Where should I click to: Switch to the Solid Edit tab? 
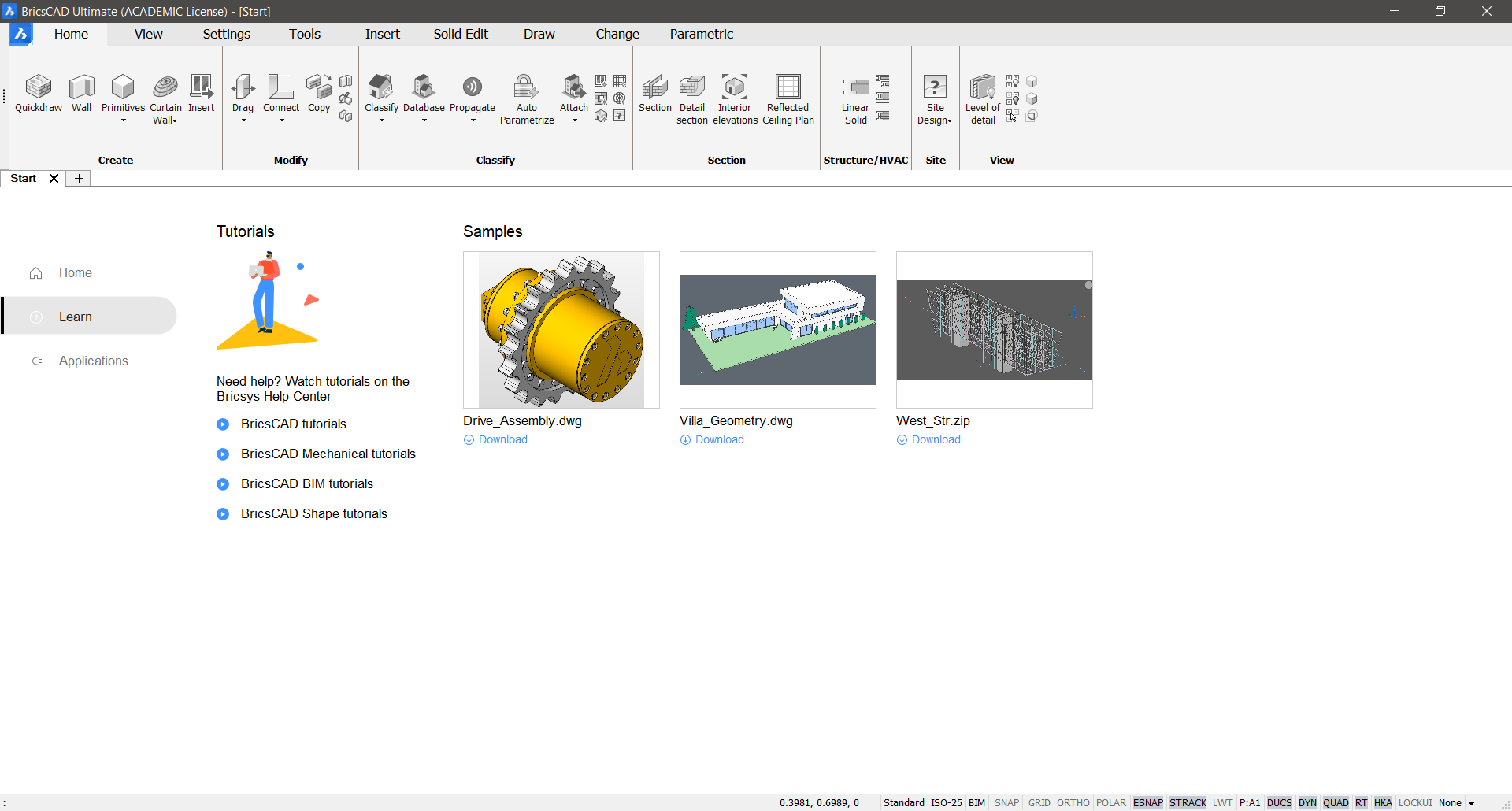pyautogui.click(x=461, y=34)
